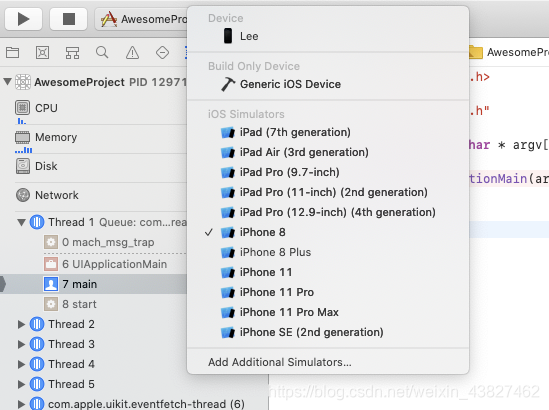Select iPad (7th generation) simulator
This screenshot has height=410, width=549.
coord(328,132)
